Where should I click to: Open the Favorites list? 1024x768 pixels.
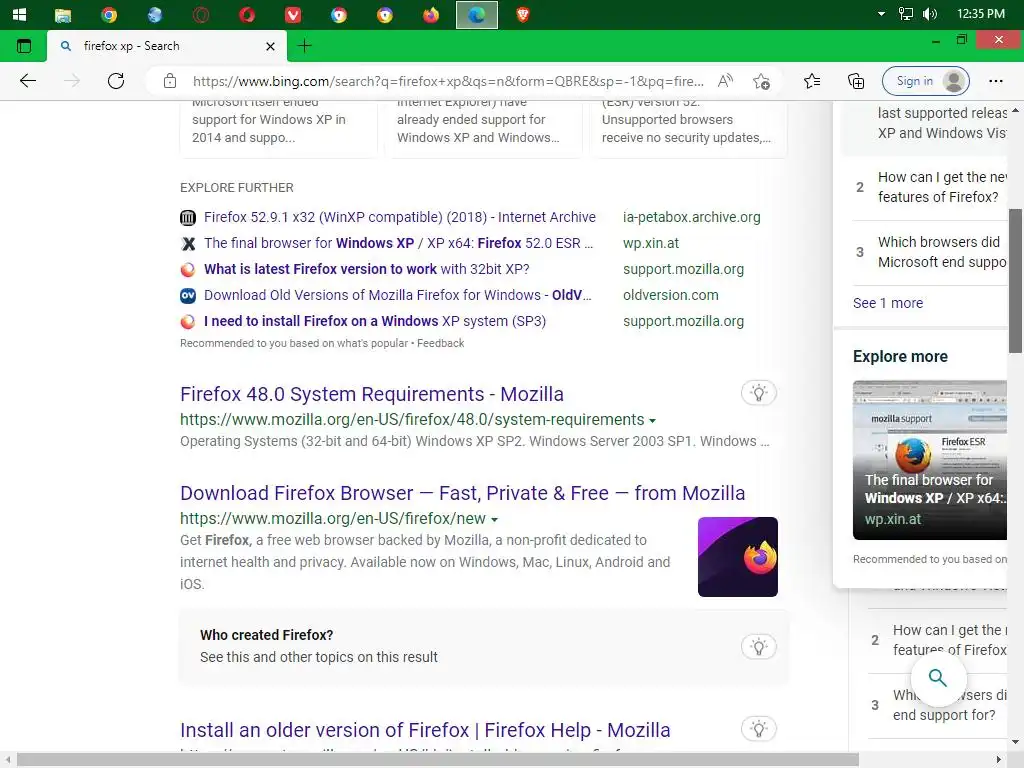[x=812, y=81]
